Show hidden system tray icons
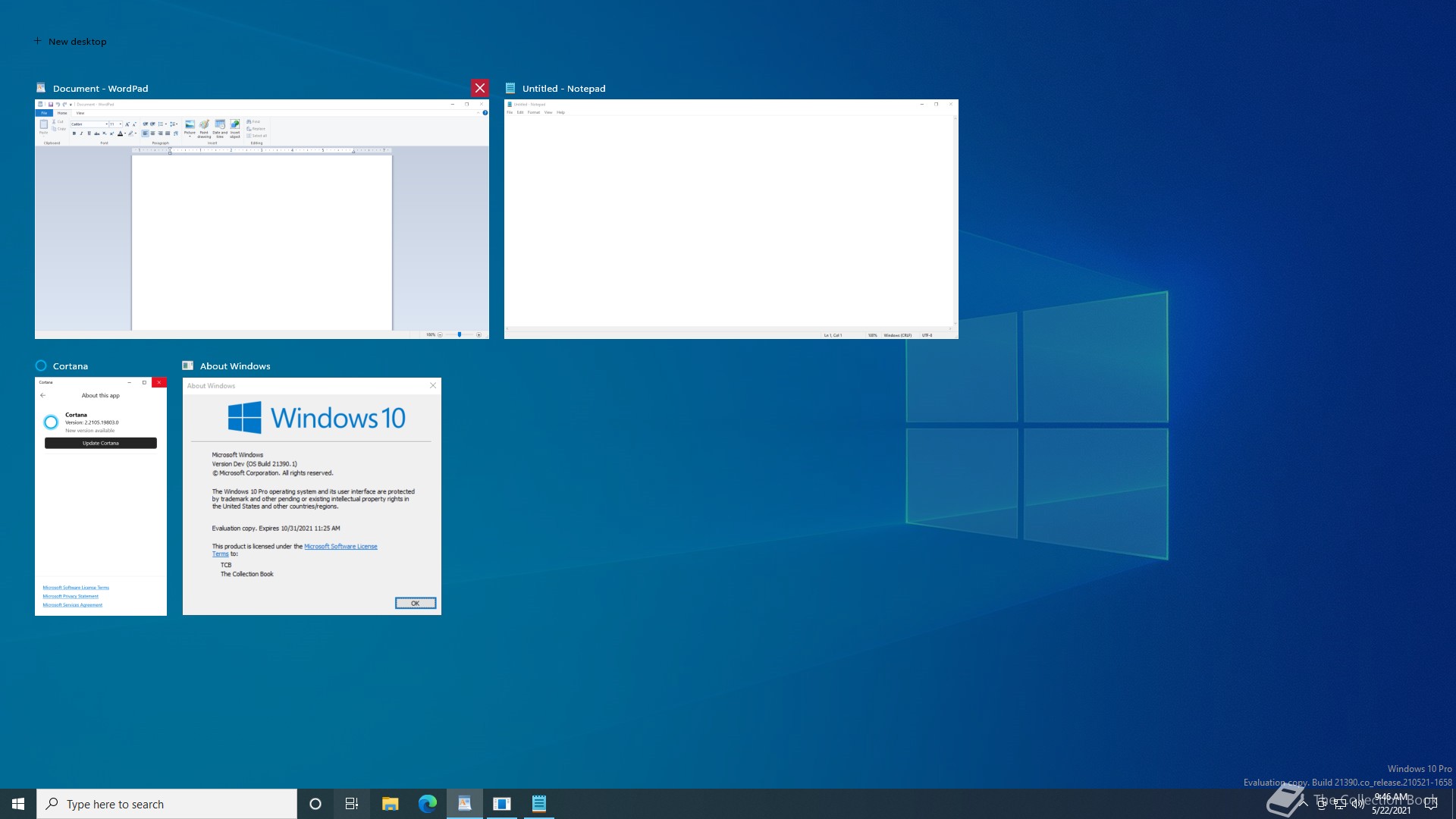Screen dimensions: 1456x819 (x=1304, y=804)
